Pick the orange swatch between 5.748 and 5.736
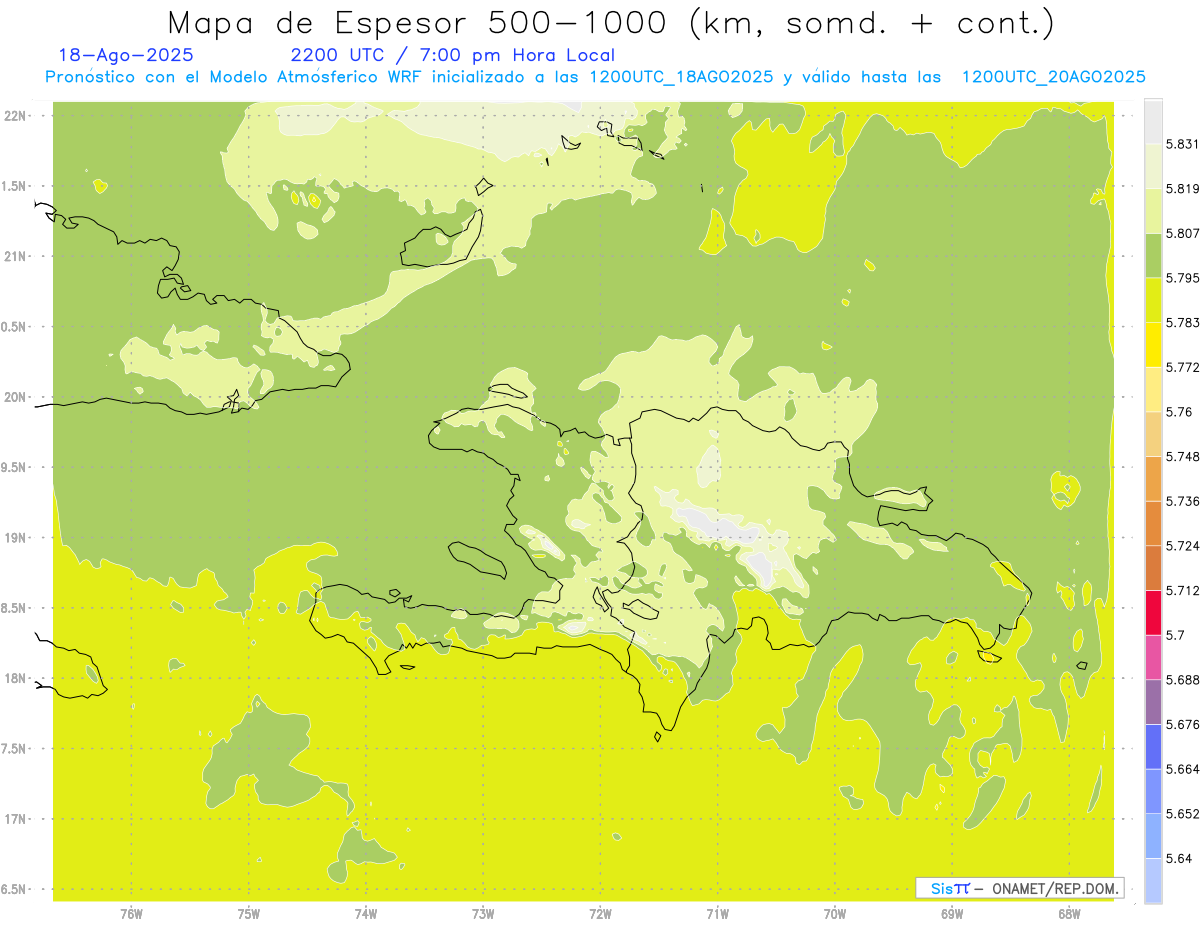Viewport: 1200px width, 927px height. (1153, 478)
